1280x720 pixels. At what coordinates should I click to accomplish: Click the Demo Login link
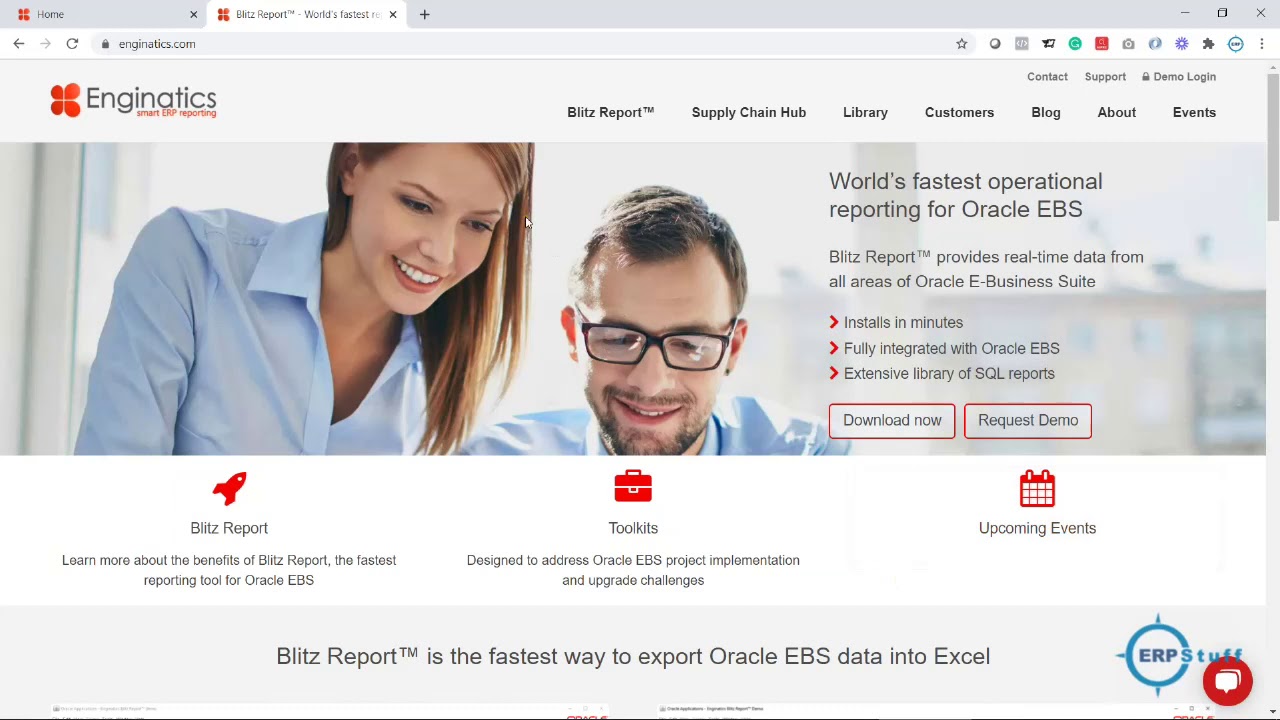click(1179, 77)
